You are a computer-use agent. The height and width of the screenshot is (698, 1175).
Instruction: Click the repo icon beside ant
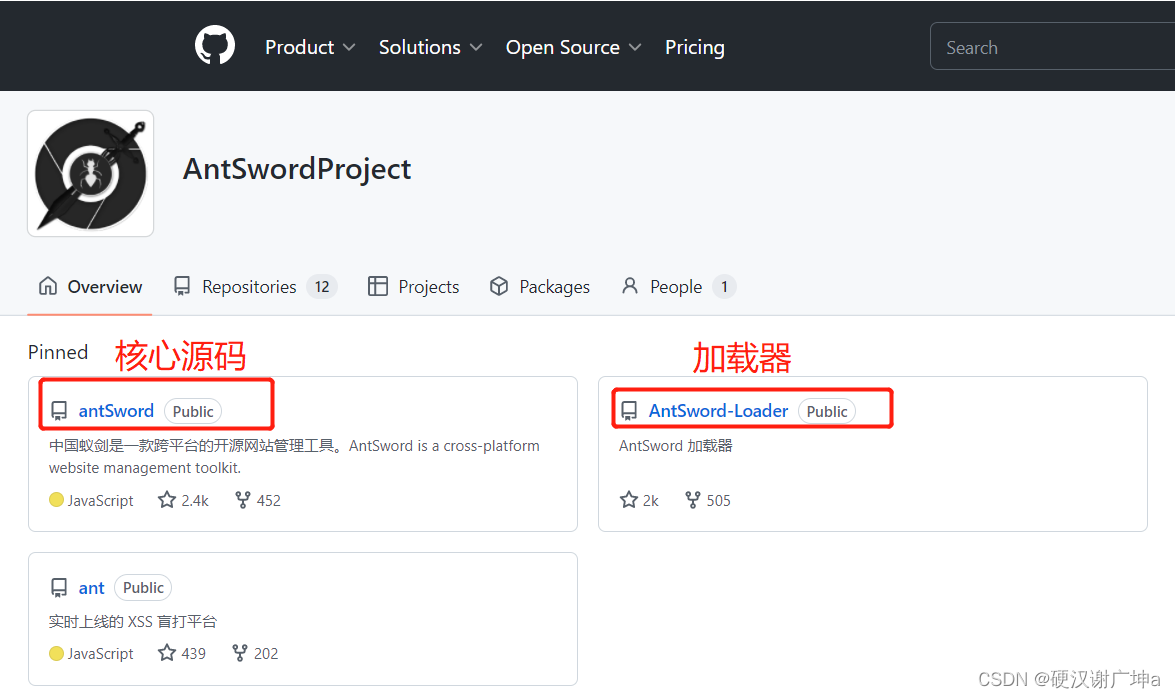pyautogui.click(x=59, y=588)
